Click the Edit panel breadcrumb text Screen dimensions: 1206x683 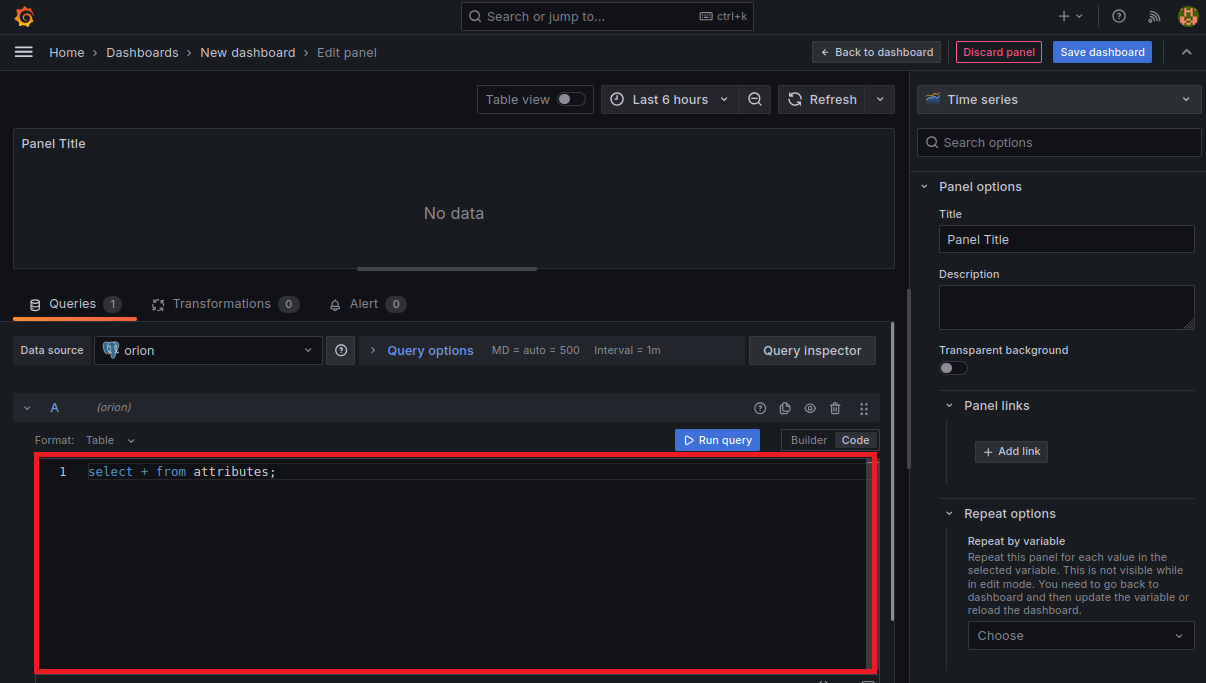(347, 52)
